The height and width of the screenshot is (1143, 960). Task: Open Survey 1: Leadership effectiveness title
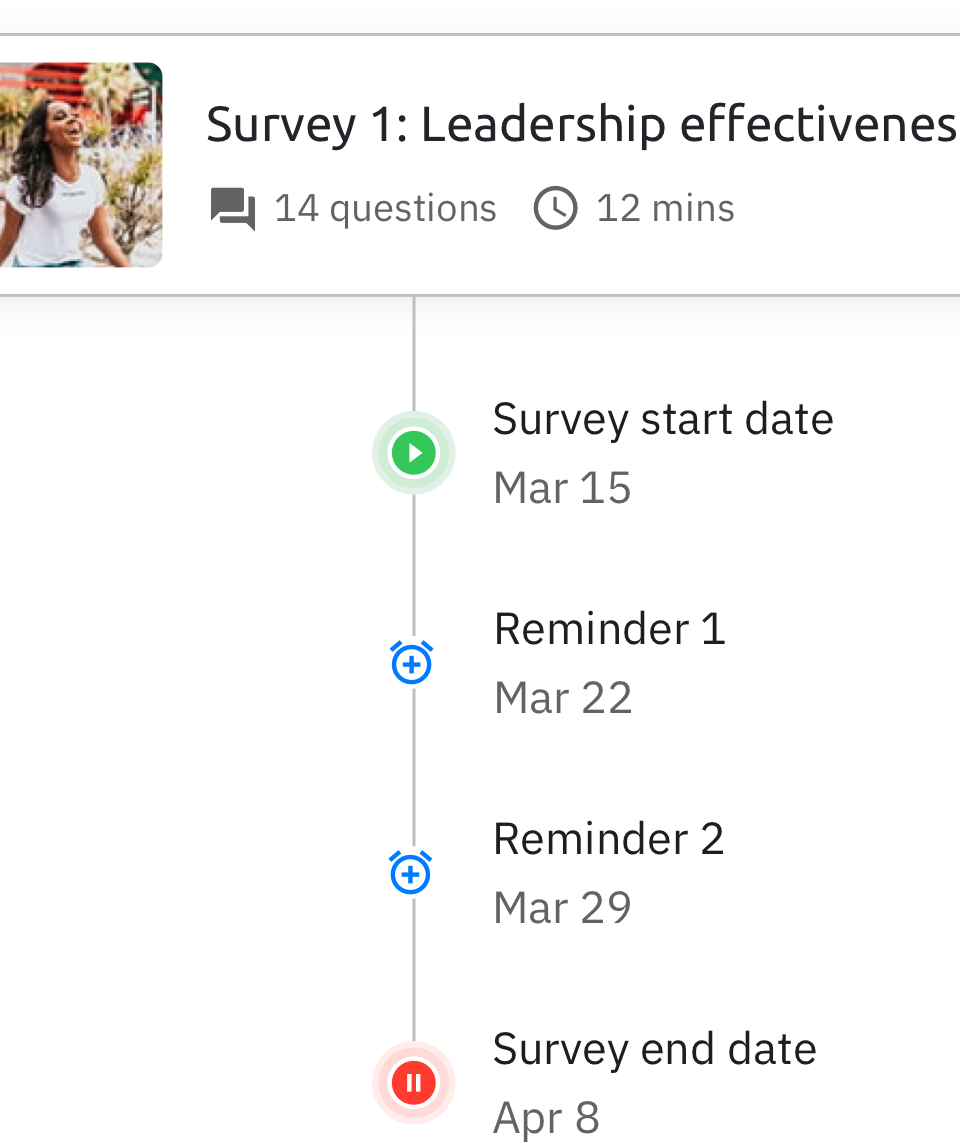pos(582,125)
